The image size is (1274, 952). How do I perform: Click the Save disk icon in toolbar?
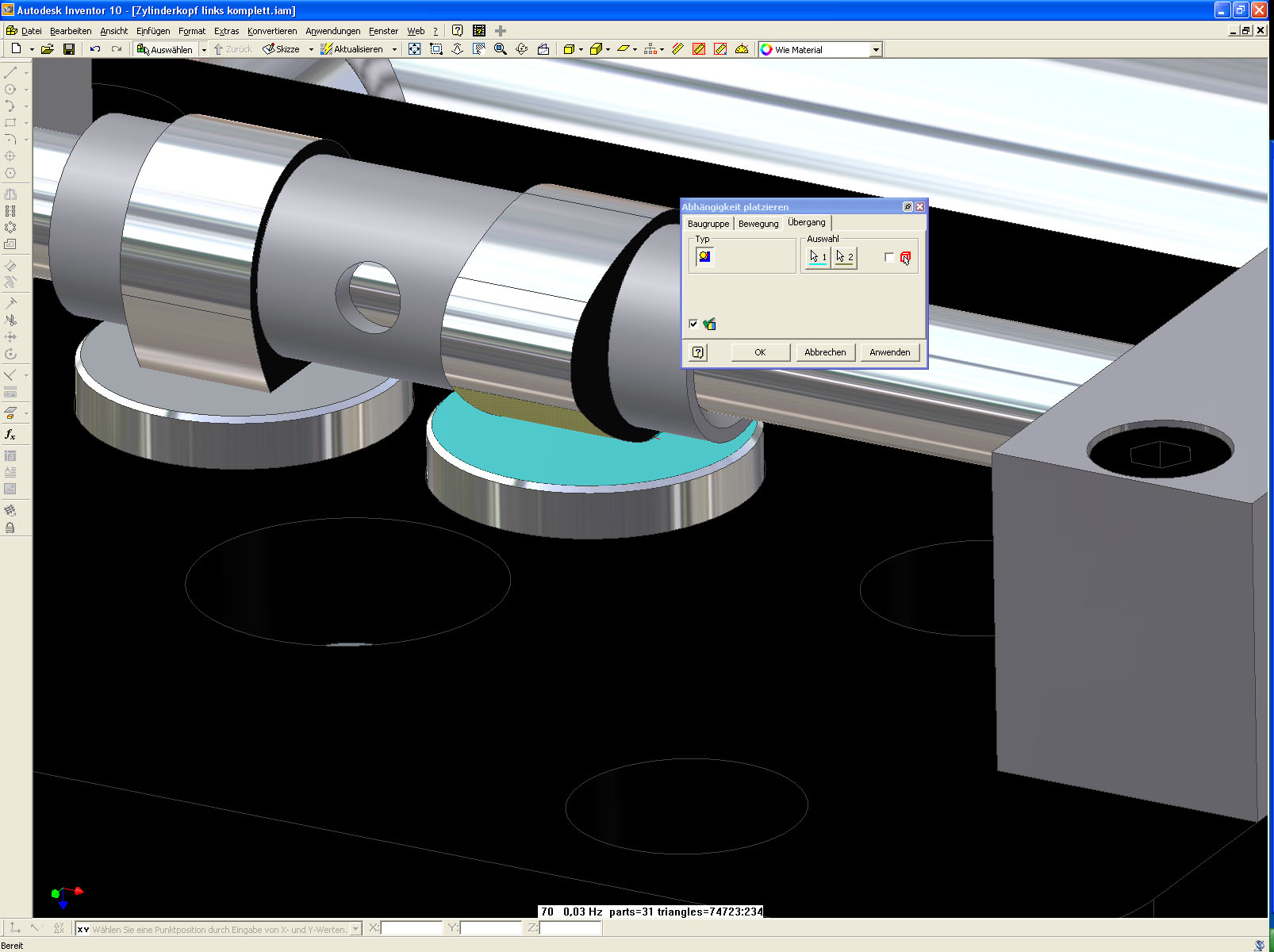(69, 49)
